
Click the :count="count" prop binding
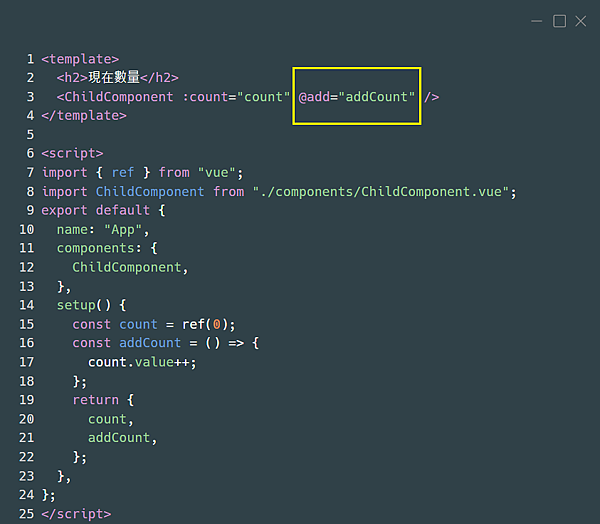coord(236,97)
